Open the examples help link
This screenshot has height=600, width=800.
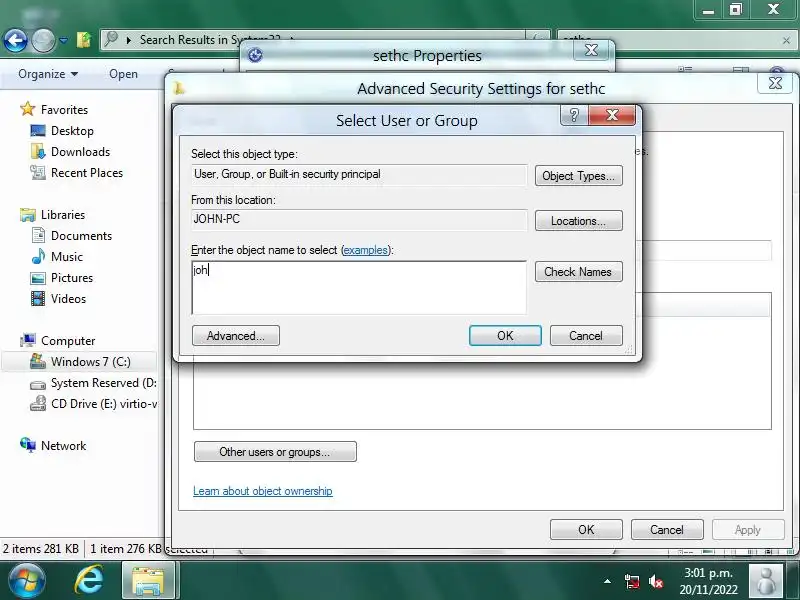pyautogui.click(x=366, y=250)
